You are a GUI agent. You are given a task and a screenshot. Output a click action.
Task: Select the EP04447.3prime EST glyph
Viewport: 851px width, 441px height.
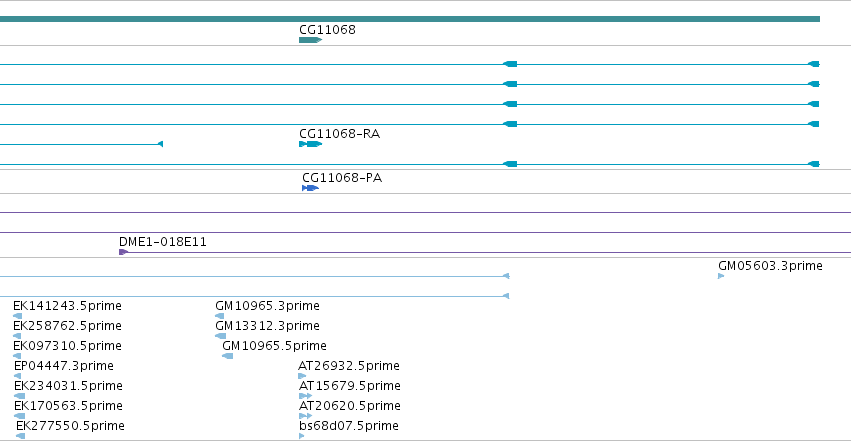[x=17, y=376]
